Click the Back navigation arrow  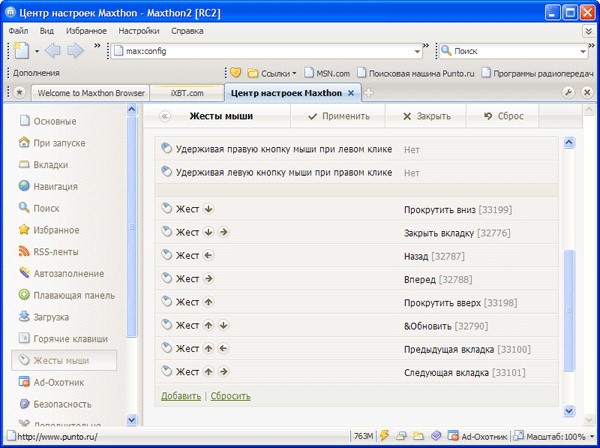[x=51, y=50]
